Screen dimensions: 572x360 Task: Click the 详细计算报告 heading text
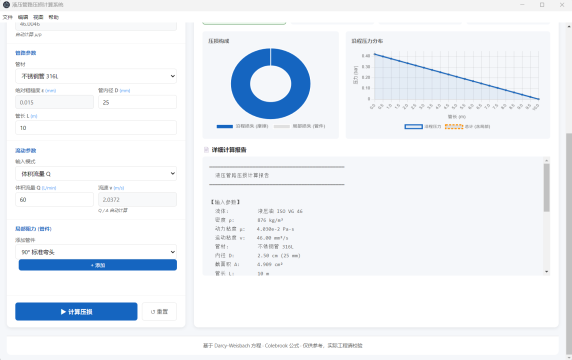click(x=229, y=150)
